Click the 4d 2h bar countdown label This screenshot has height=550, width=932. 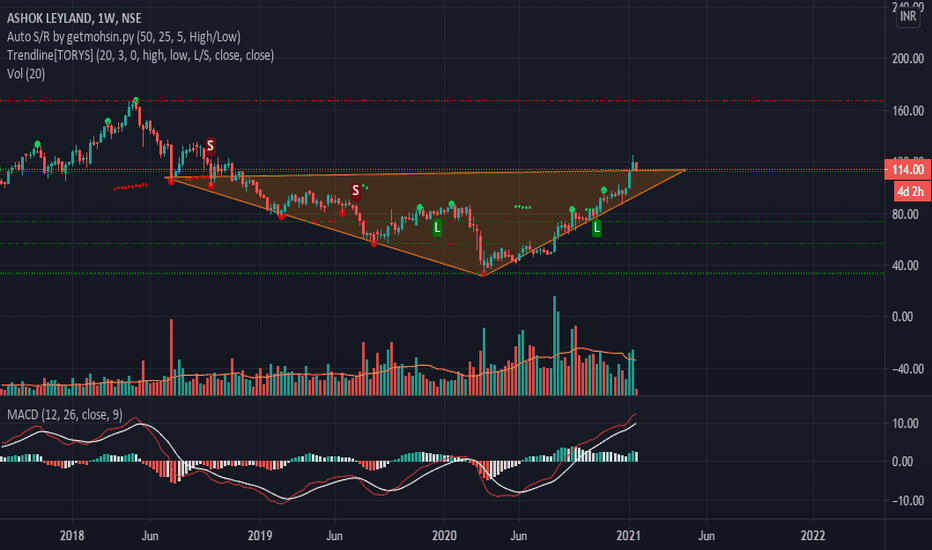[912, 191]
